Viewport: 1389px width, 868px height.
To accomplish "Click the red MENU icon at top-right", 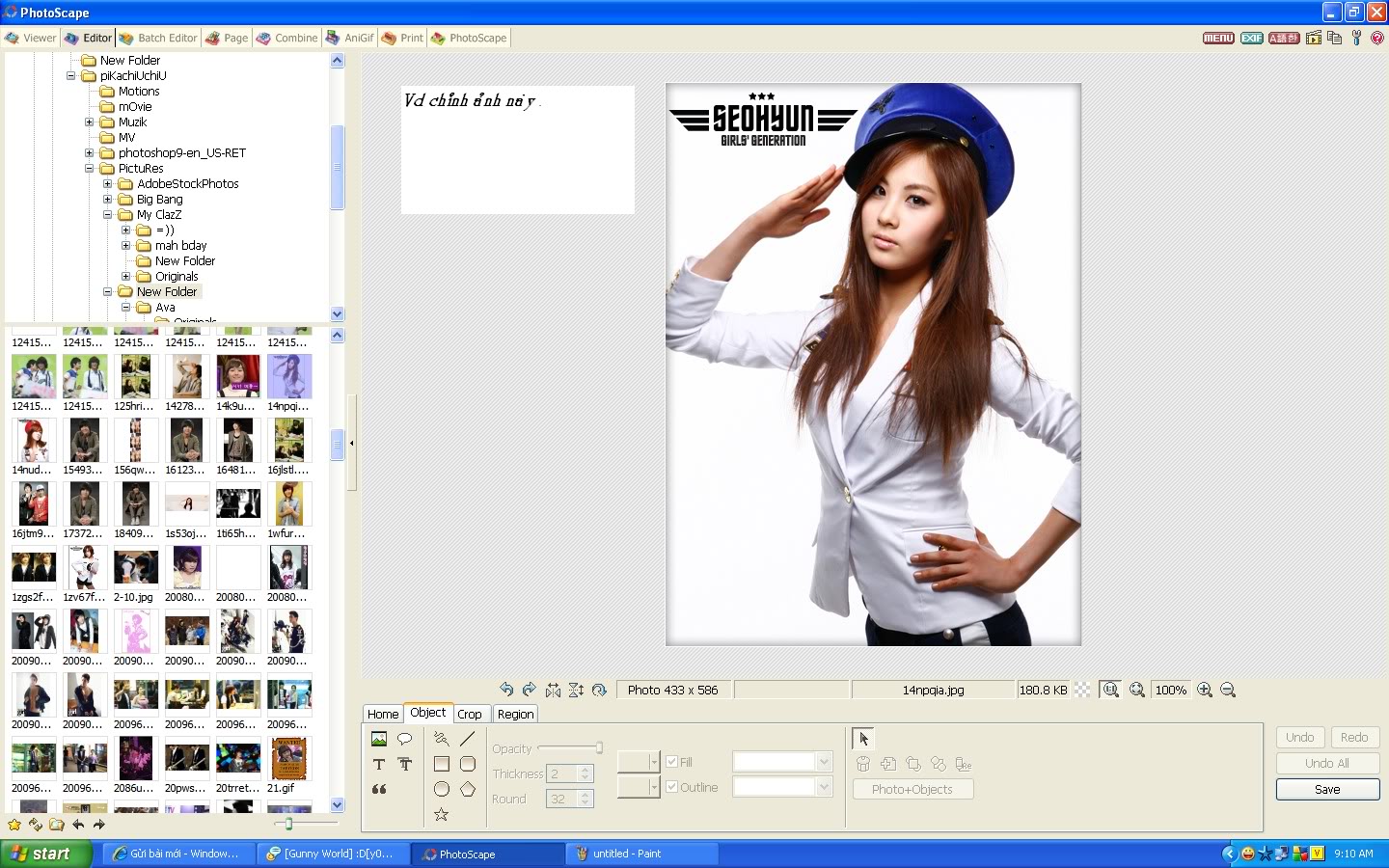I will tap(1218, 38).
